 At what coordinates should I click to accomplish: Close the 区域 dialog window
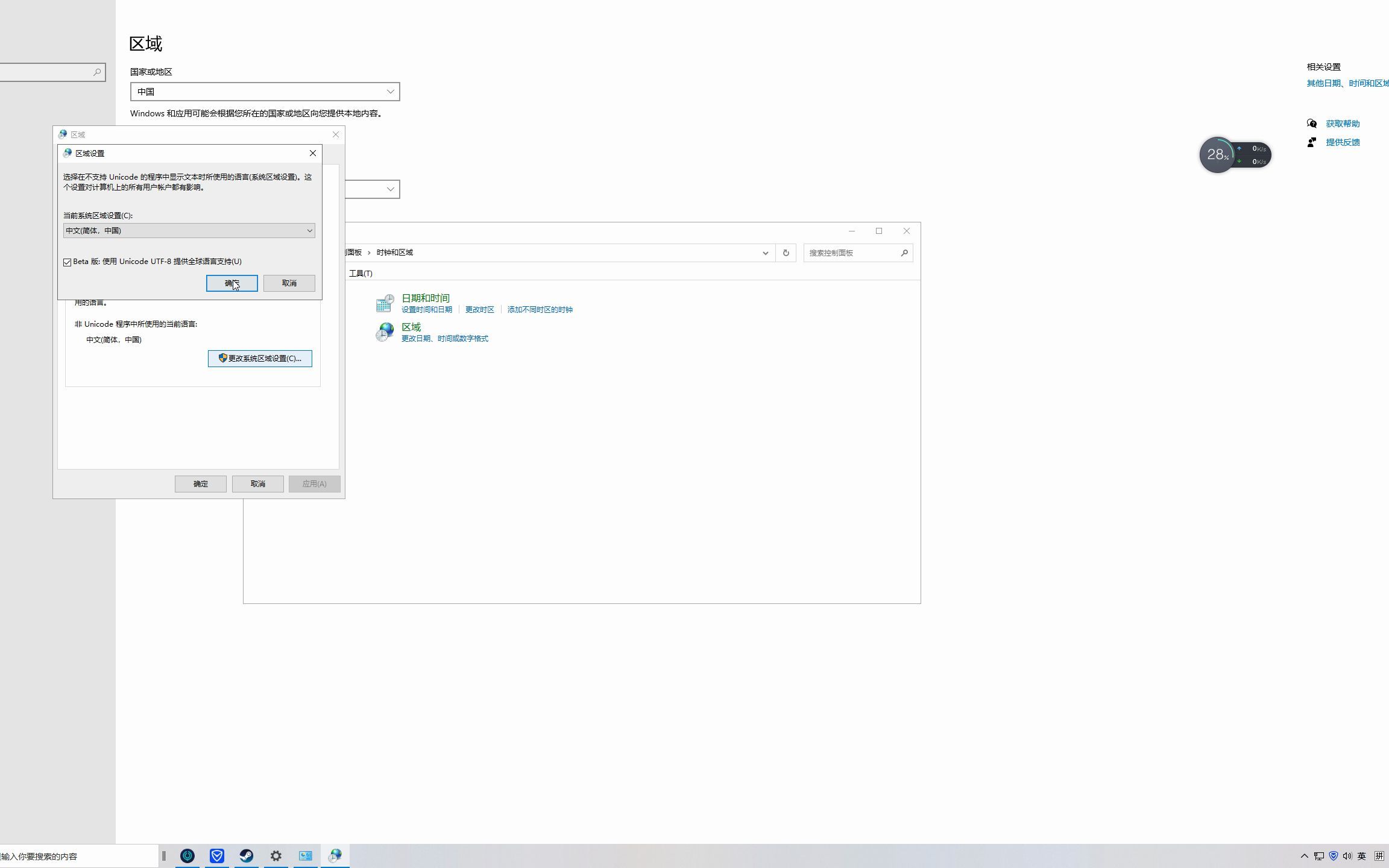point(336,134)
